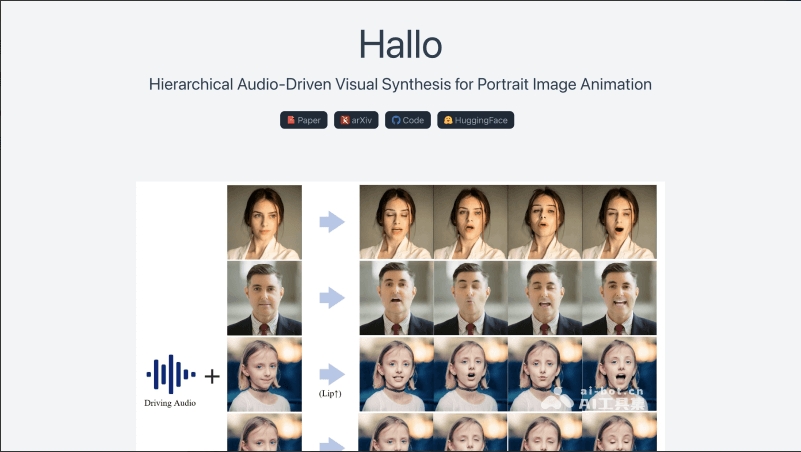Open the HuggingFace button

click(x=476, y=120)
